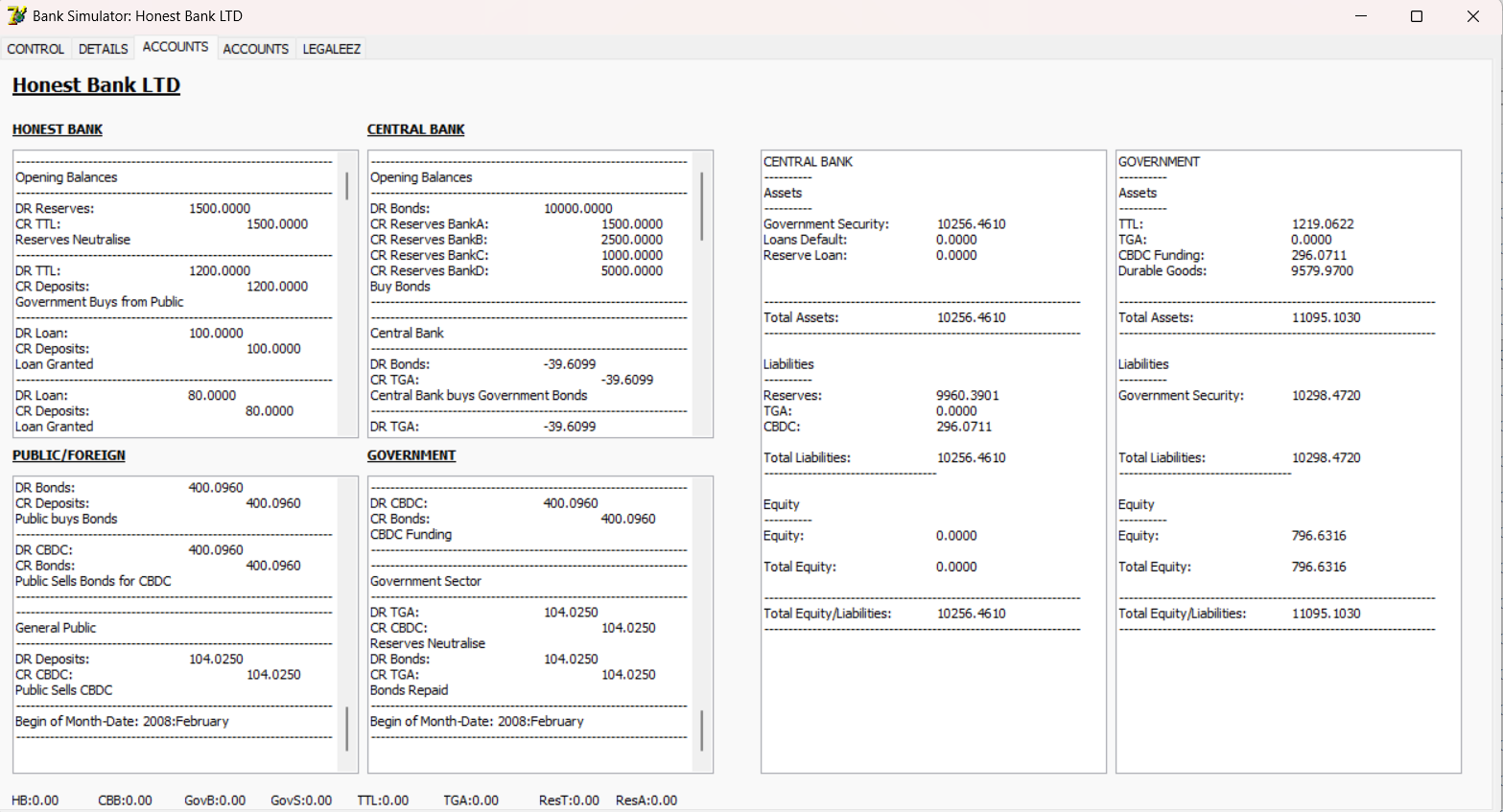Click the Durable Goods value 9579.9700
The height and width of the screenshot is (812, 1503).
pyautogui.click(x=1323, y=270)
